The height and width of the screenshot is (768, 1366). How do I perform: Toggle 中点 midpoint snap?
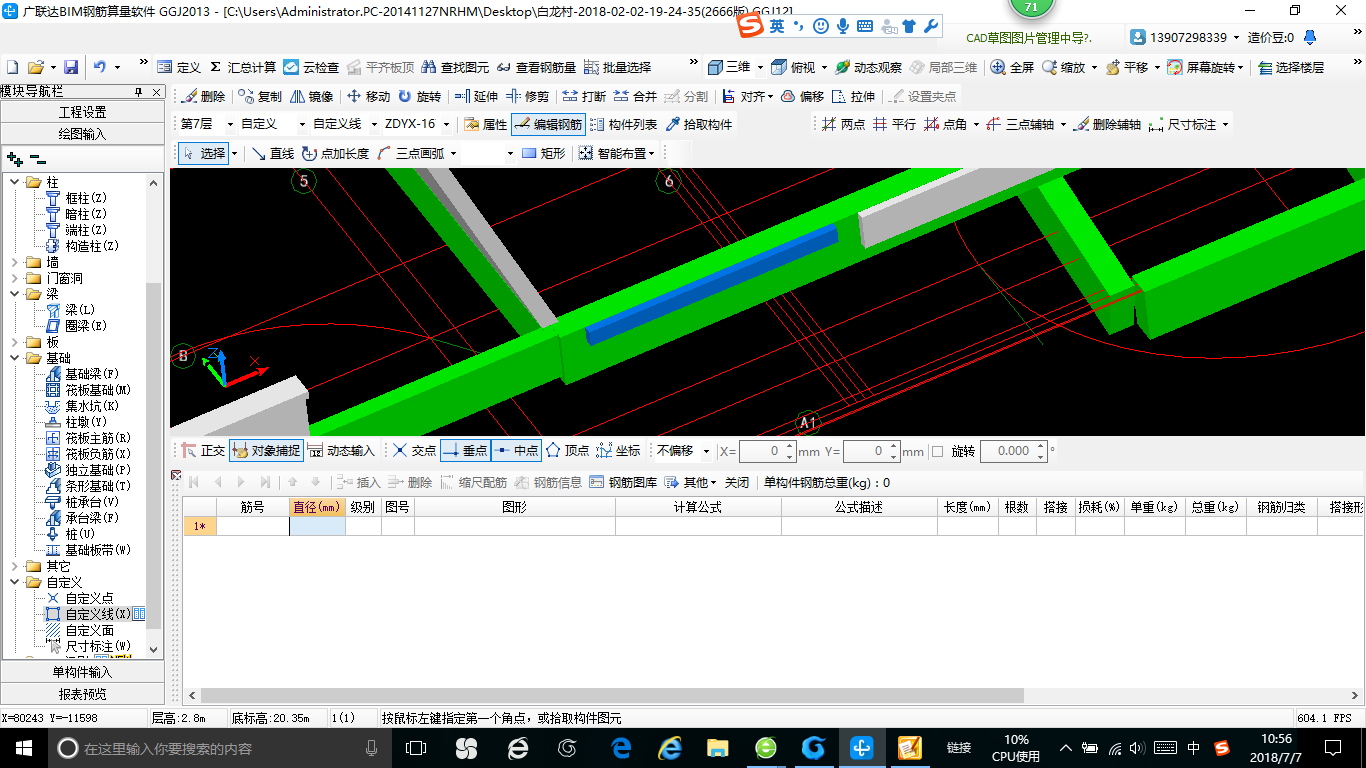[x=516, y=451]
